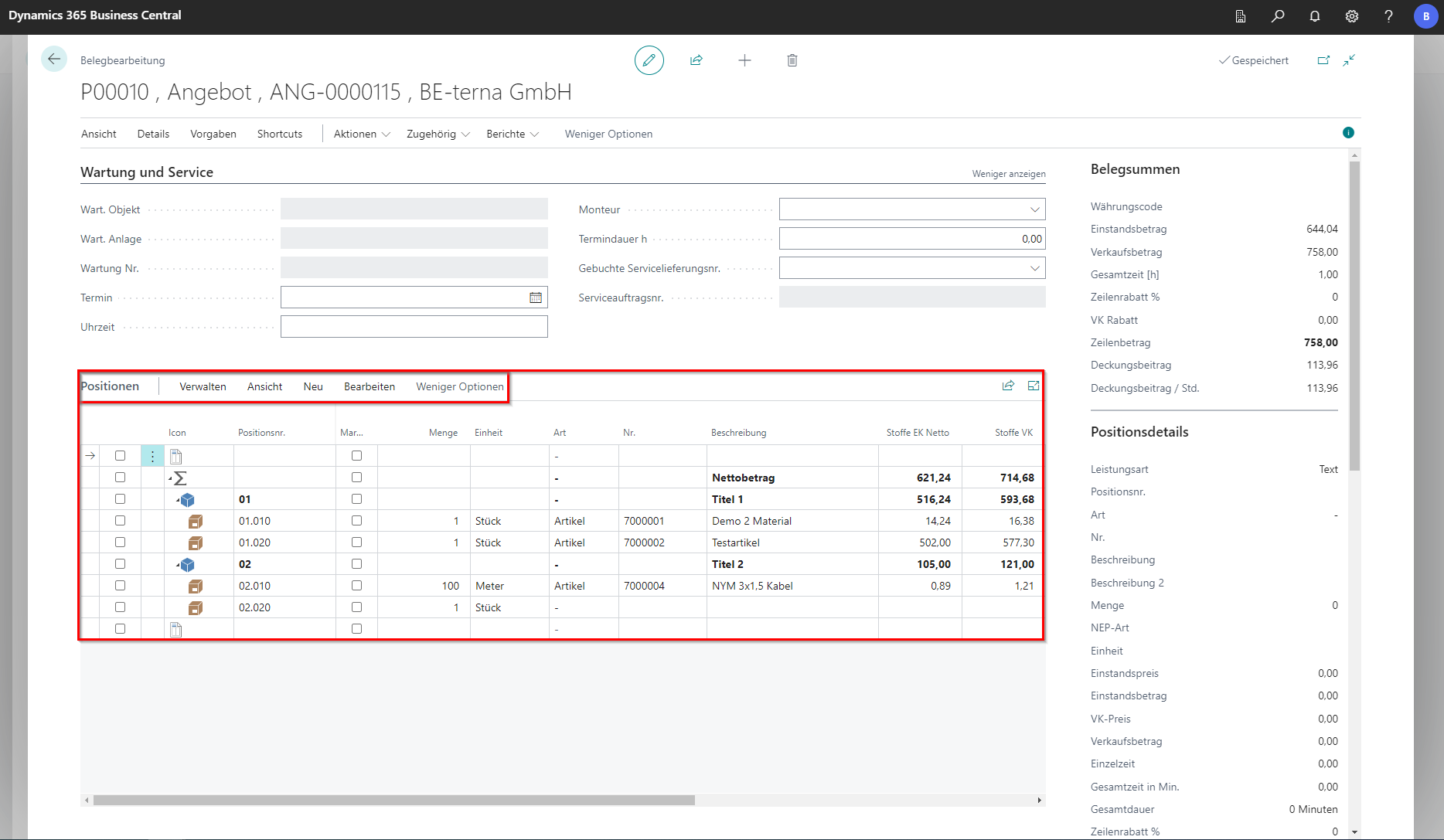Click Weniger anzeigen link

coord(1008,174)
